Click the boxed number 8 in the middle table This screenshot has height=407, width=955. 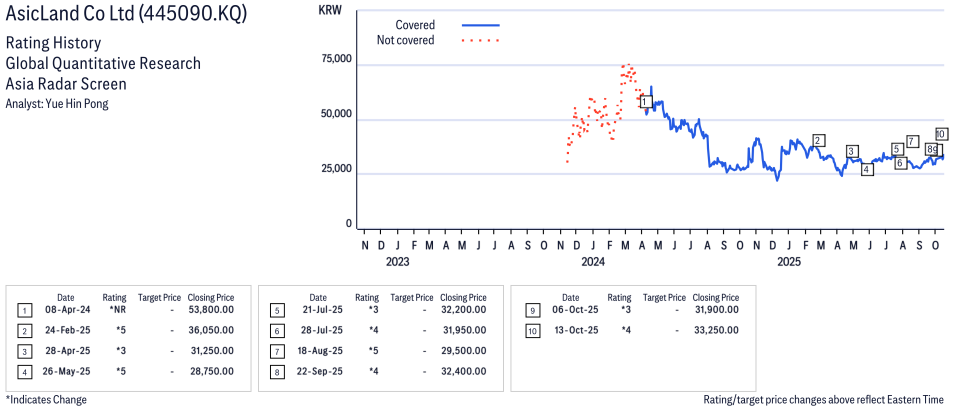click(x=276, y=371)
